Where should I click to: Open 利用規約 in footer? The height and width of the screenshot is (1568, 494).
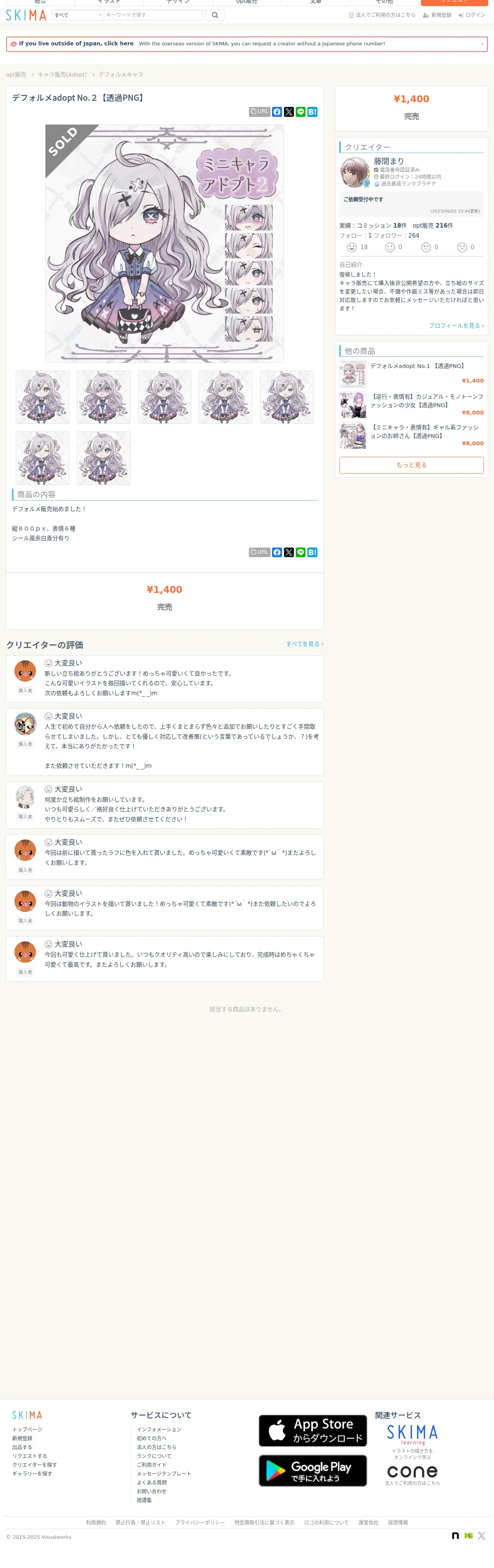(96, 1522)
